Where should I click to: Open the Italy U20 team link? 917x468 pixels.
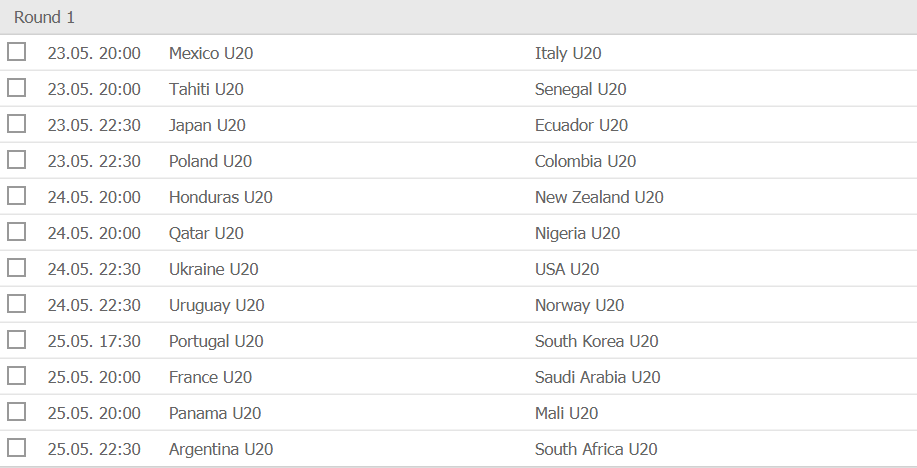pyautogui.click(x=568, y=53)
